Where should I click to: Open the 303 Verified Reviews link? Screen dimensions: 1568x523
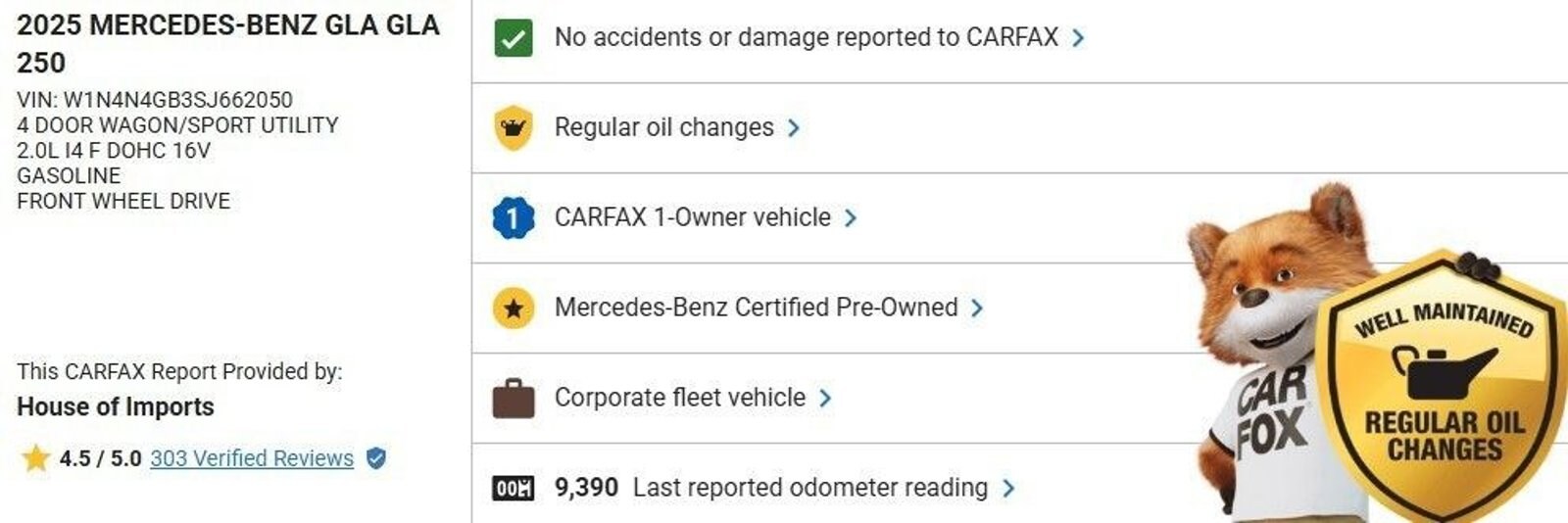coord(252,458)
